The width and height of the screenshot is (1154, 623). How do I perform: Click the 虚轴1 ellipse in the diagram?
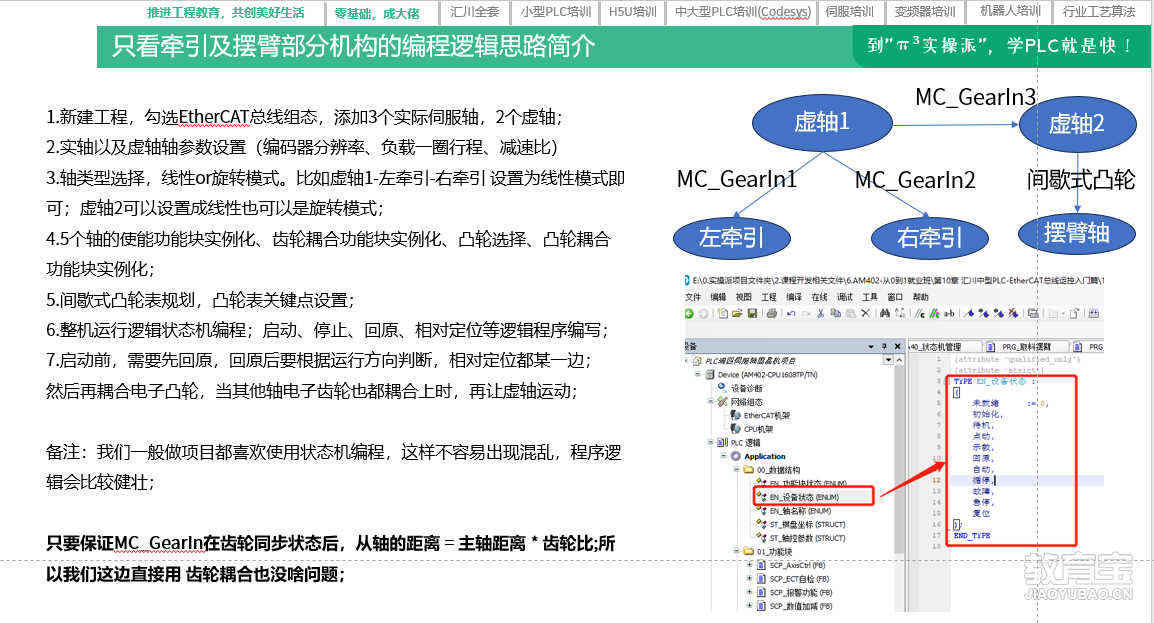coord(821,123)
